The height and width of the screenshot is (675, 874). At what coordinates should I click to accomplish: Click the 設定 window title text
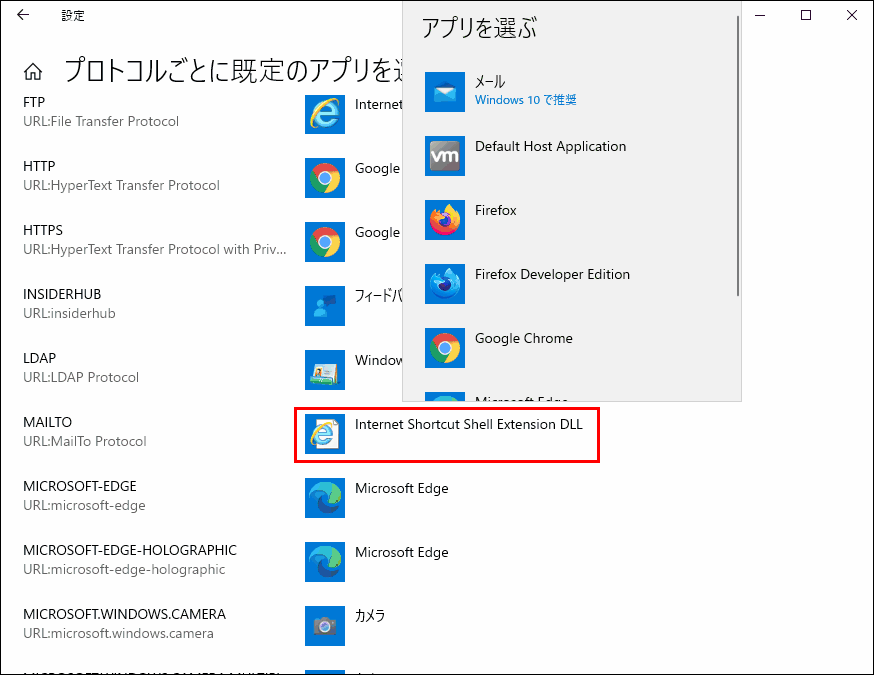pos(73,16)
